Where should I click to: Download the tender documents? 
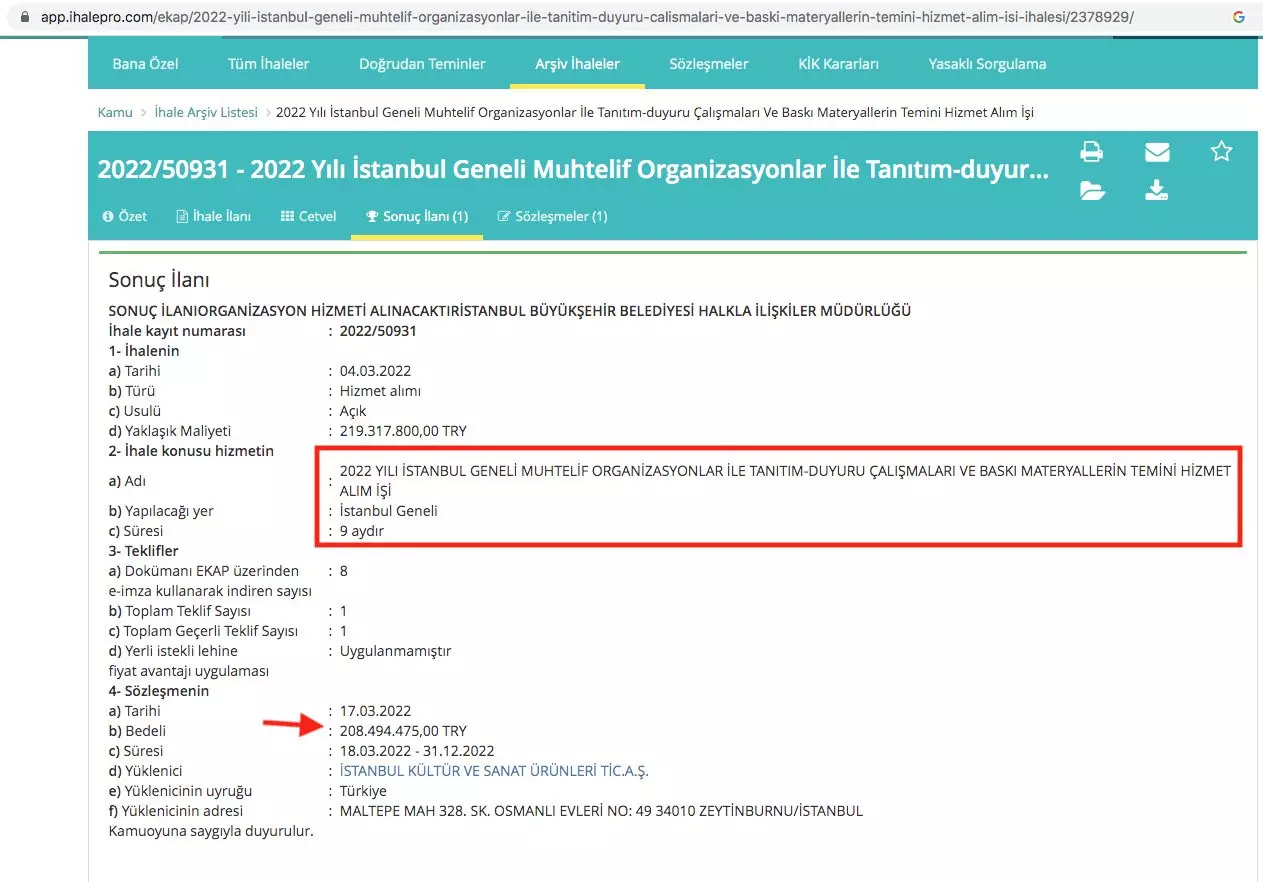click(1156, 190)
